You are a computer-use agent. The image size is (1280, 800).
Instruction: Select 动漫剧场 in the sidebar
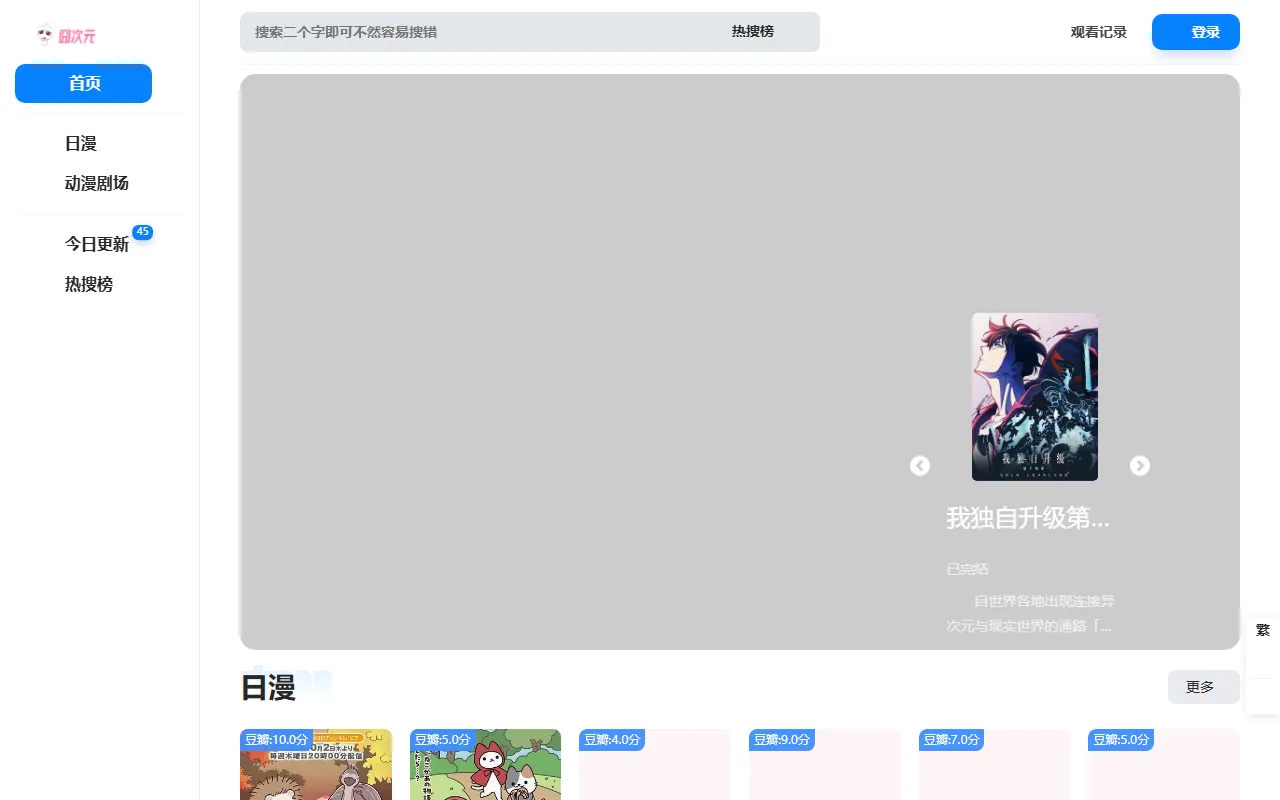point(97,184)
